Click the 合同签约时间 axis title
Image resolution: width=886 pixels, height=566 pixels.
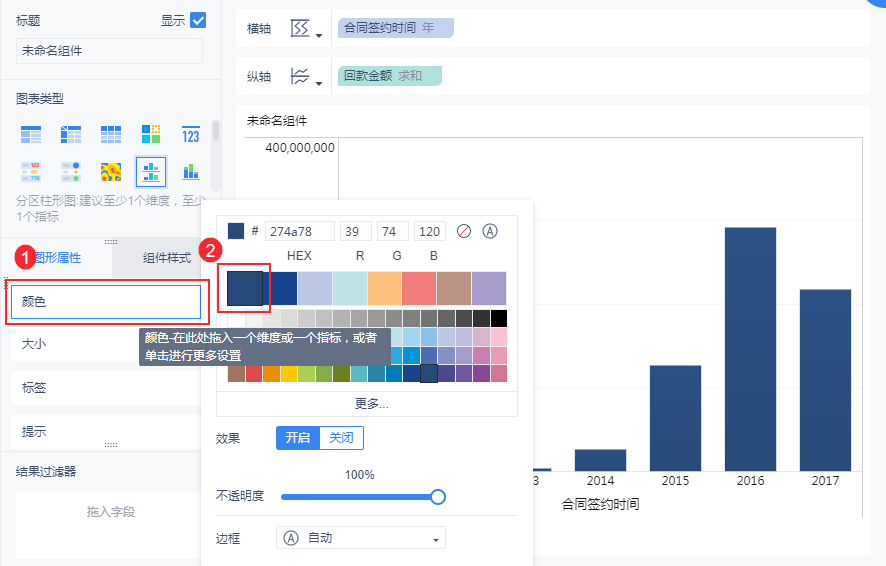coord(600,504)
